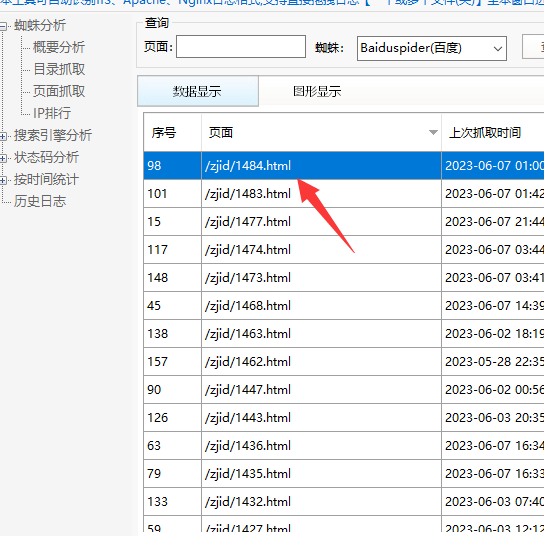Select 概要分析 in the sidebar tree

[59, 47]
